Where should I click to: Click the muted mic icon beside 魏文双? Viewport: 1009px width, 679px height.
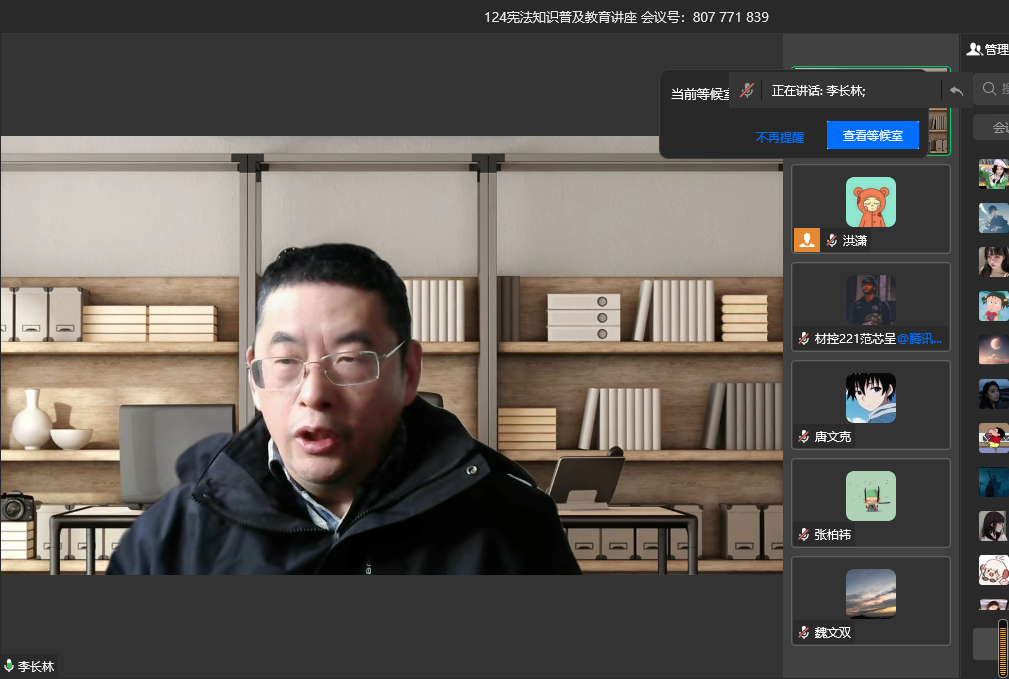[804, 633]
